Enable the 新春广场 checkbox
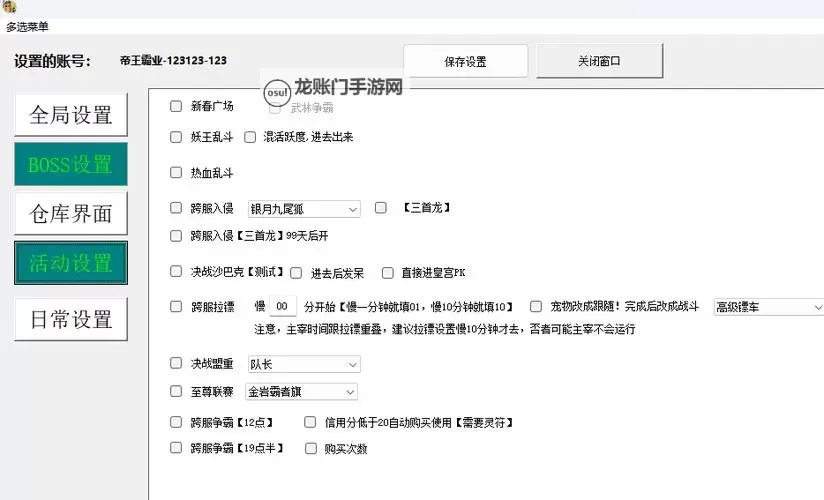The image size is (824, 500). click(176, 106)
